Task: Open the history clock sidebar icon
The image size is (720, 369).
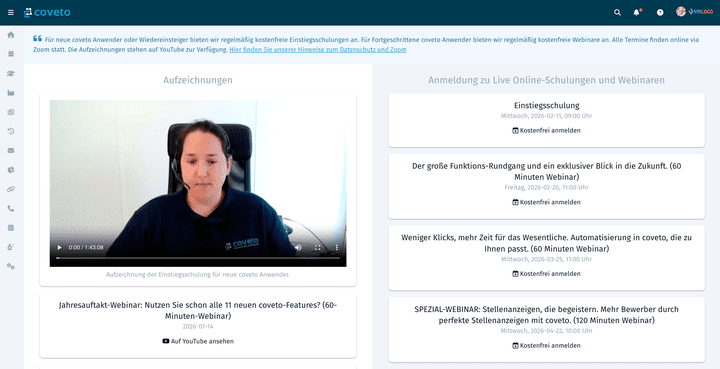Action: [11, 131]
